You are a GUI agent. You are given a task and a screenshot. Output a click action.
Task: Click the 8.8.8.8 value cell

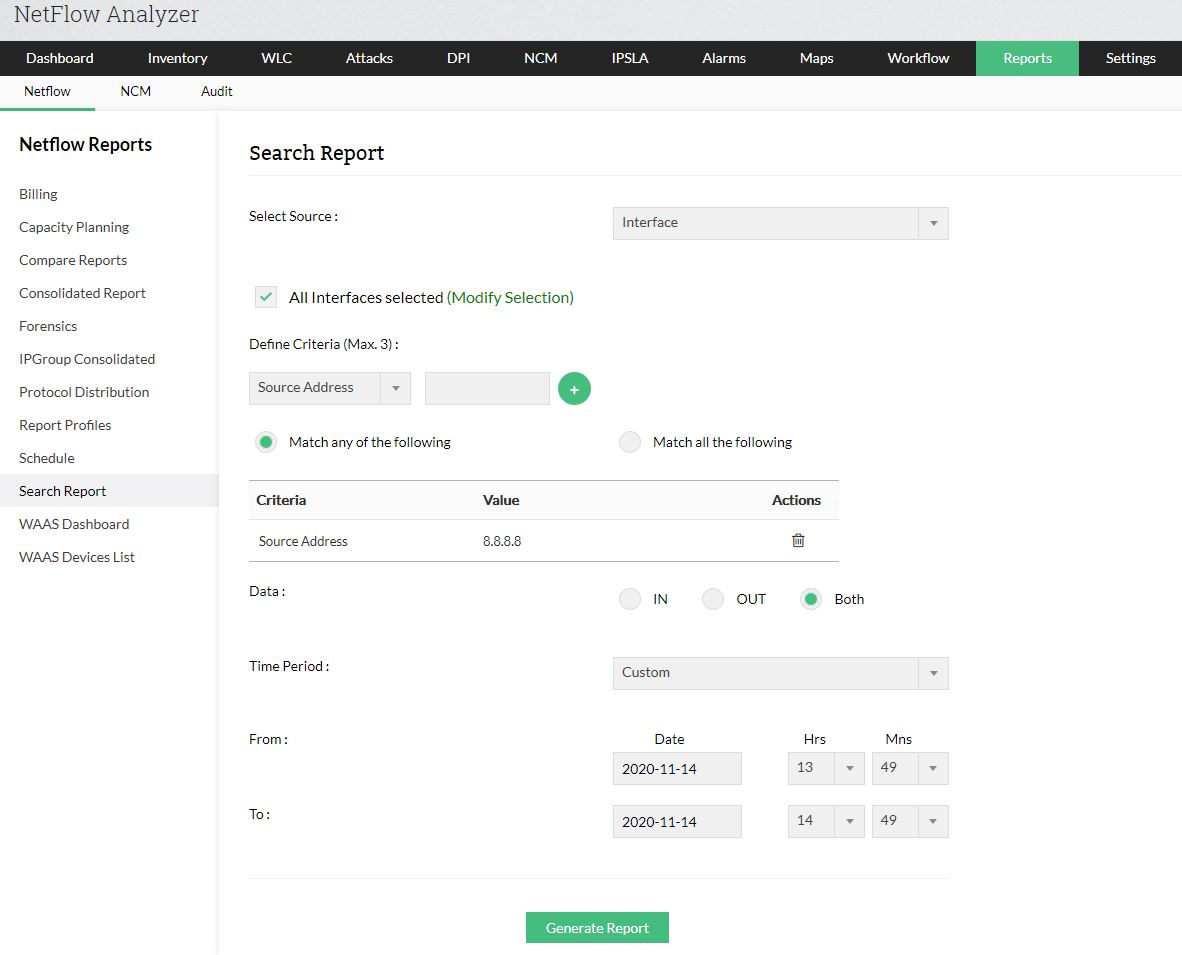(502, 541)
